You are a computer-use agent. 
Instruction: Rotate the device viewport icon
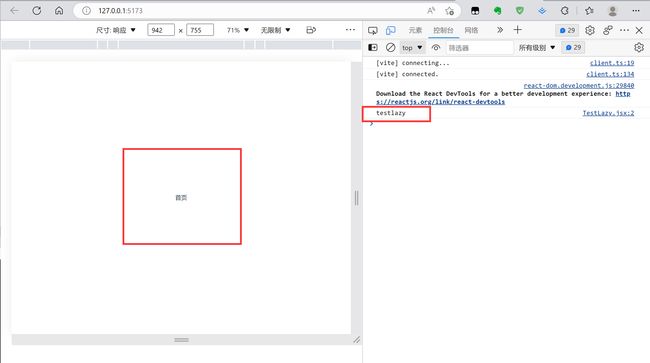click(311, 30)
